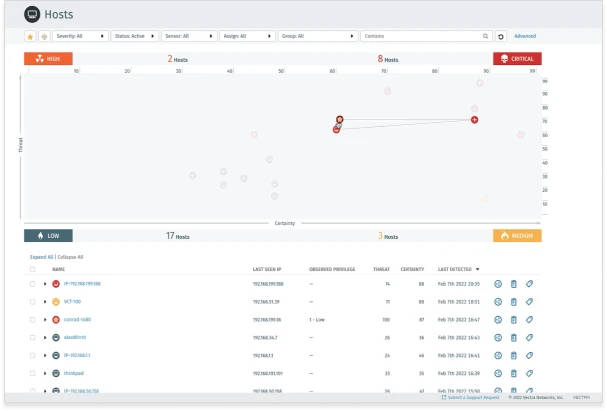Select the CRITICAL quadrant tab
Viewport: 607px width, 411px height.
(517, 59)
